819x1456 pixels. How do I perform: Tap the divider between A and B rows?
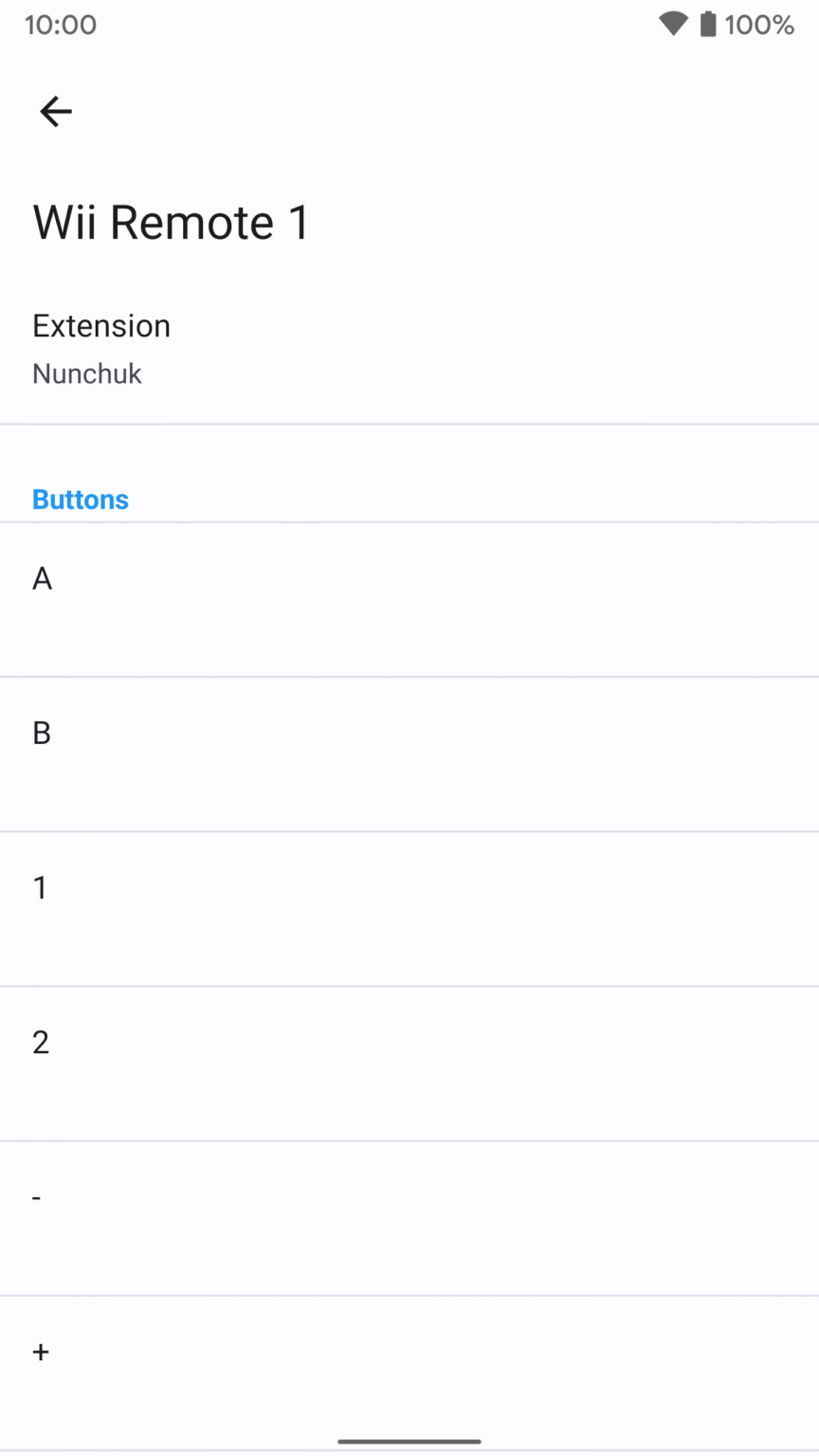[409, 677]
